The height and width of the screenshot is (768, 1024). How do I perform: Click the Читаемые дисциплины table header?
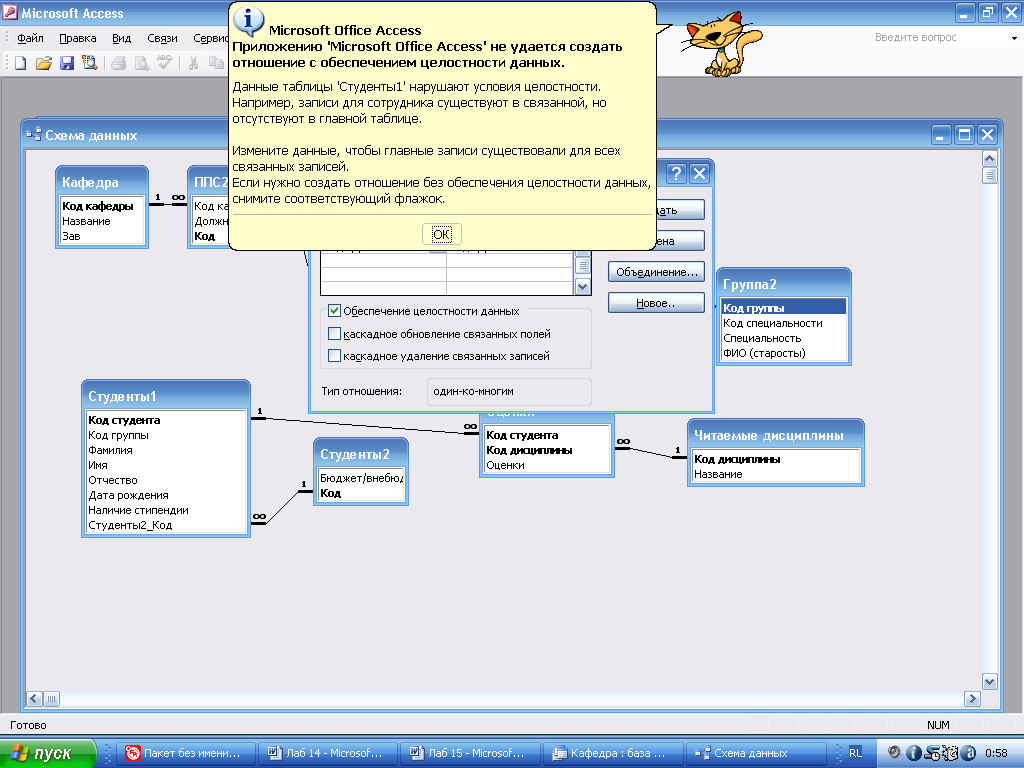[x=776, y=435]
